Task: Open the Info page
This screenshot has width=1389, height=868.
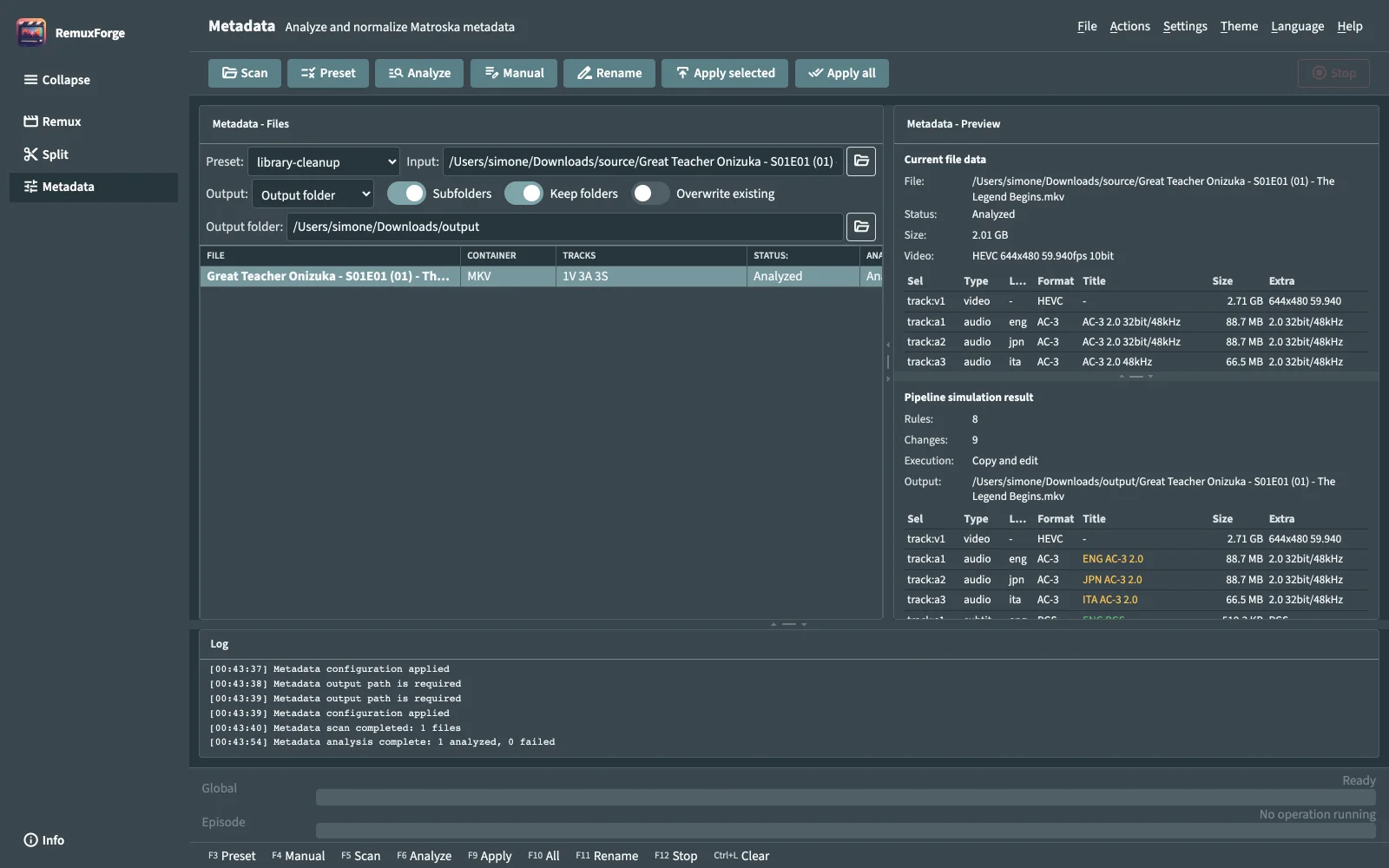Action: (44, 840)
